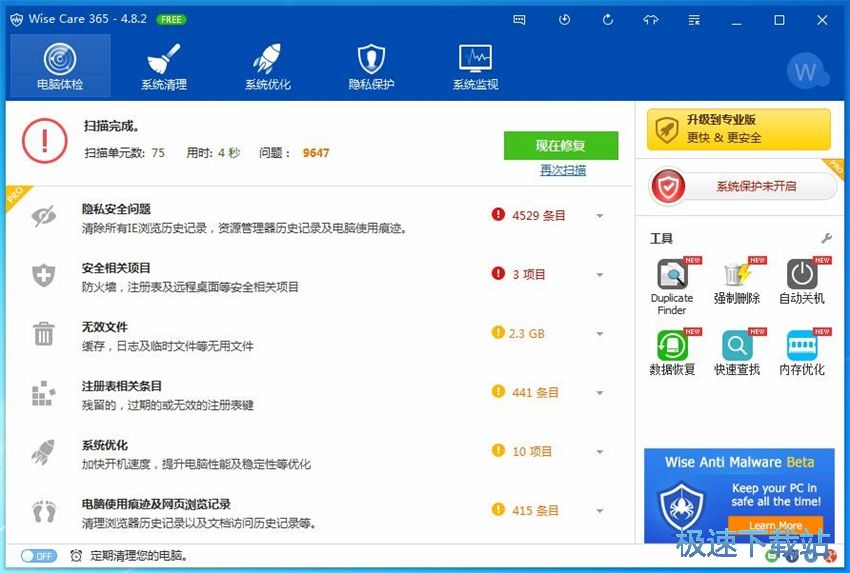Screen dimensions: 850x573
Task: Click the 升级到专业版 upgrade banner
Action: [x=738, y=129]
